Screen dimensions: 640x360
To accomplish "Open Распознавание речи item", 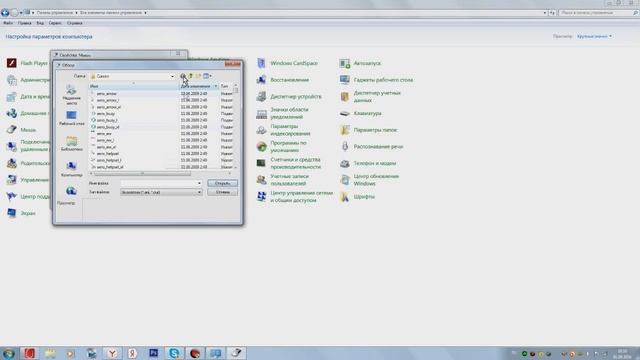I will click(x=371, y=147).
